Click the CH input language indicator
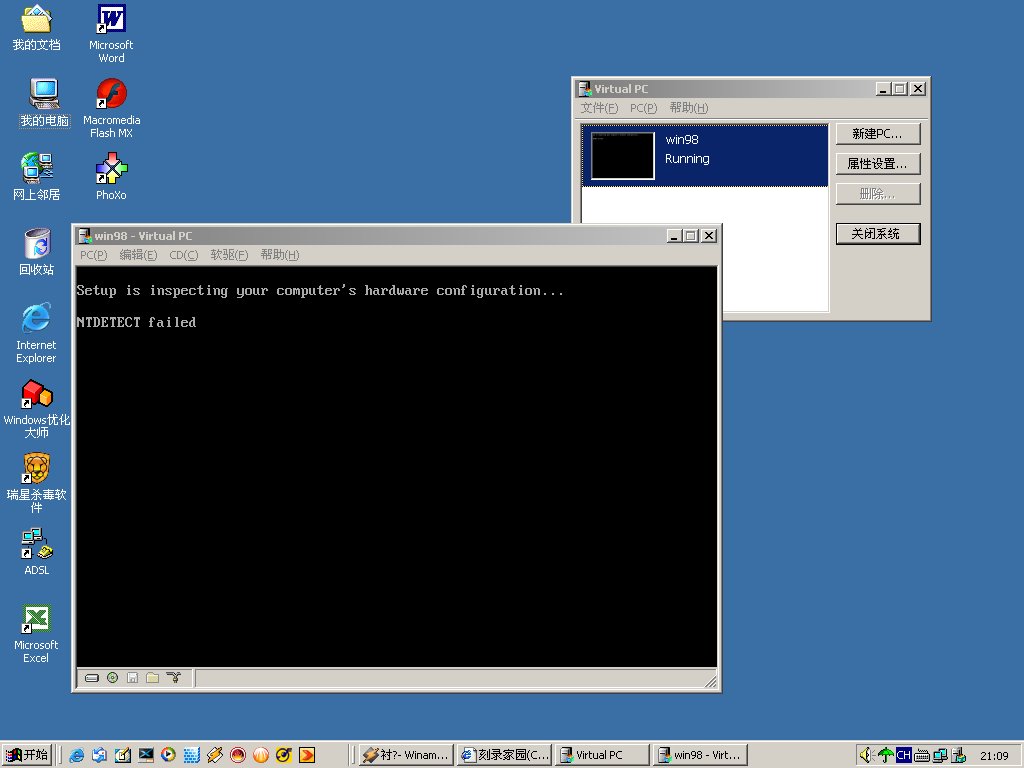Screen dimensions: 1024x768 tap(904, 755)
